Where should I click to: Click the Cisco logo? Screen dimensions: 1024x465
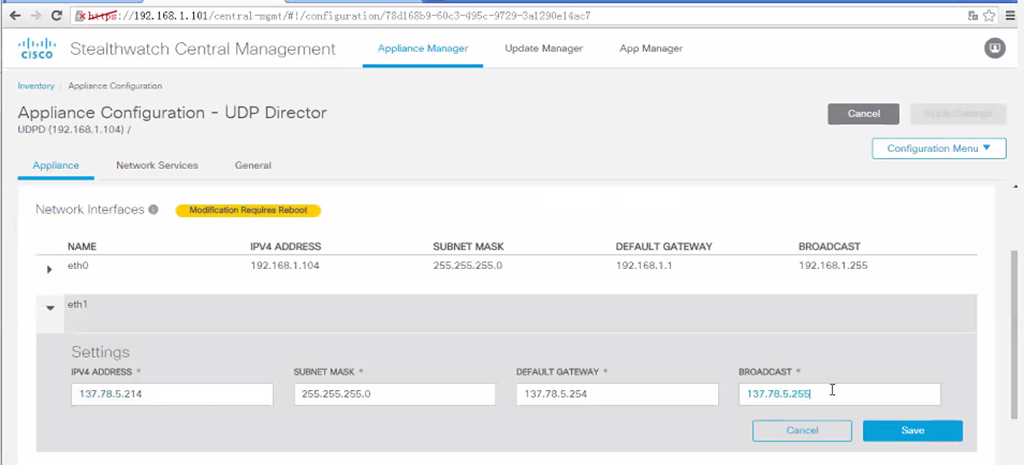(38, 49)
